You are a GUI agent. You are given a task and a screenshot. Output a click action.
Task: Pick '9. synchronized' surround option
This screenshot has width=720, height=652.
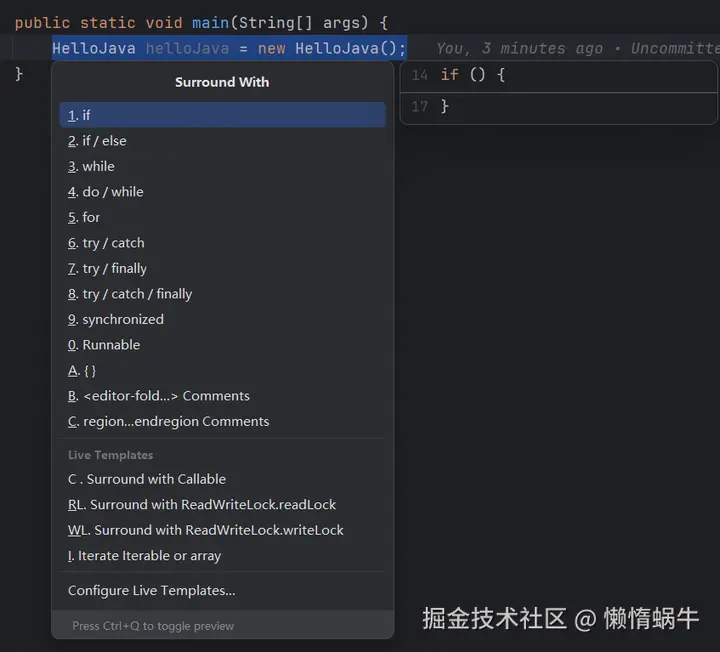222,319
